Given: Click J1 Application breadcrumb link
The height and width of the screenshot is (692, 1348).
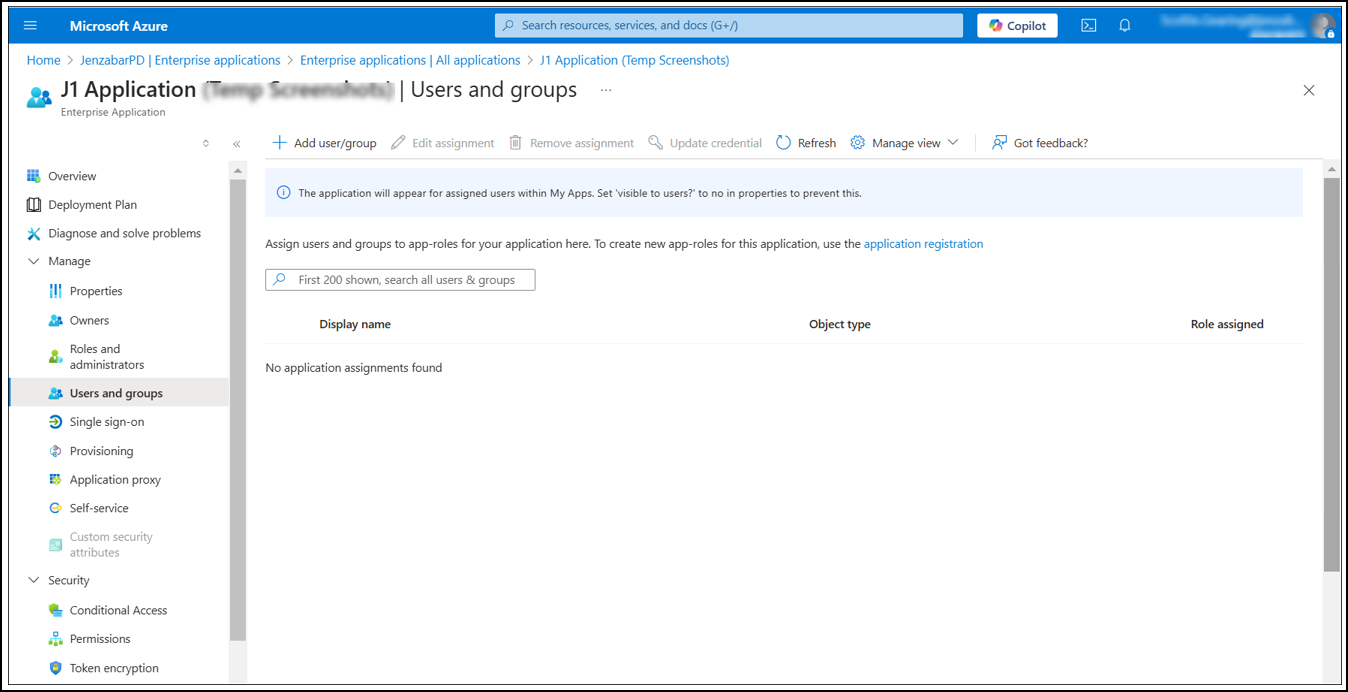Looking at the screenshot, I should pyautogui.click(x=634, y=60).
